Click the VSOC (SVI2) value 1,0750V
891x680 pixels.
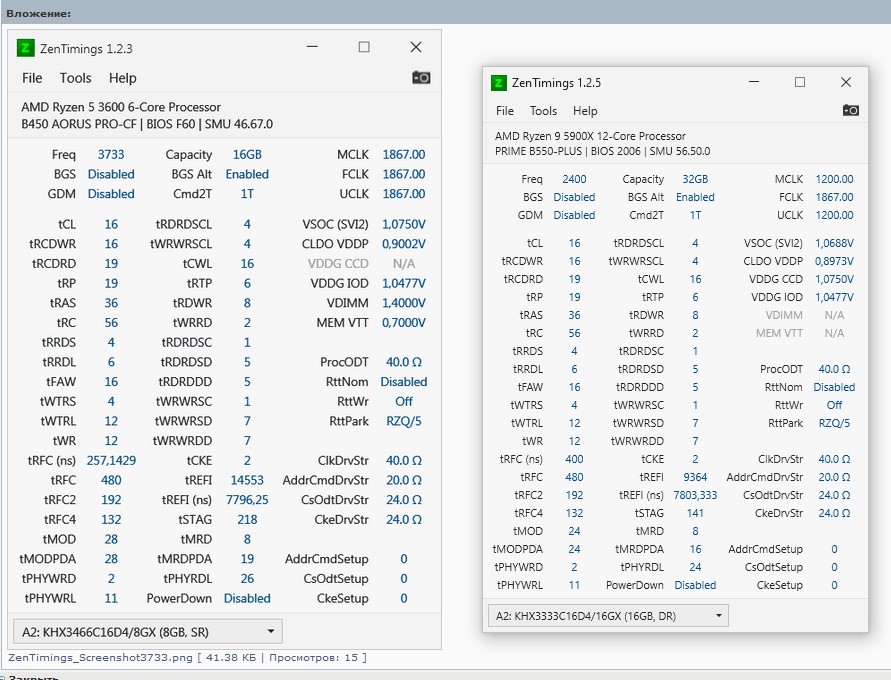pyautogui.click(x=403, y=224)
